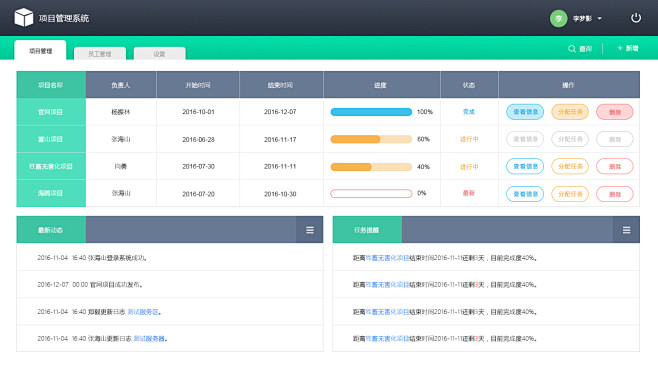The width and height of the screenshot is (658, 370).
Task: Click the 最新动态 panel title
Action: coord(50,230)
